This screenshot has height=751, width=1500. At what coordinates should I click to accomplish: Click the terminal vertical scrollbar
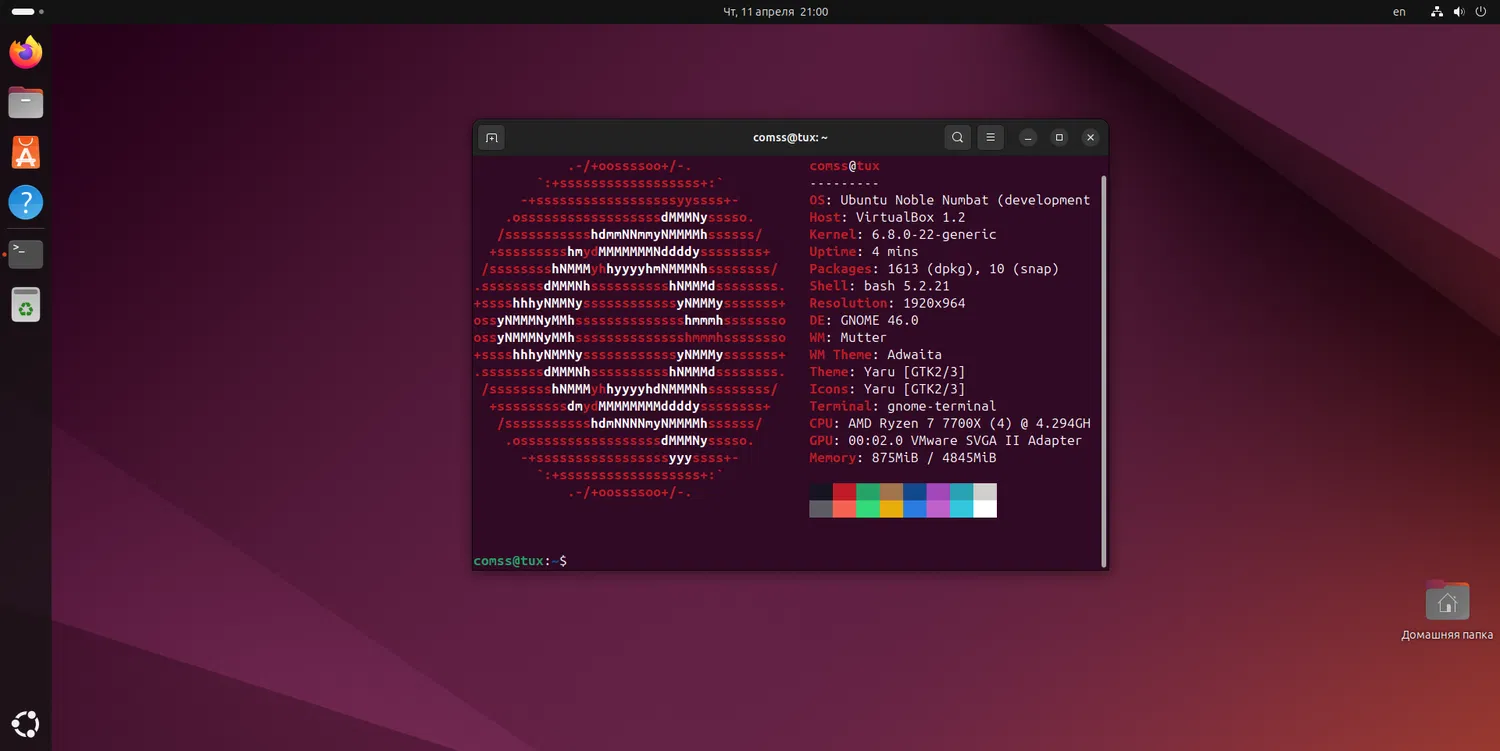tap(1103, 370)
